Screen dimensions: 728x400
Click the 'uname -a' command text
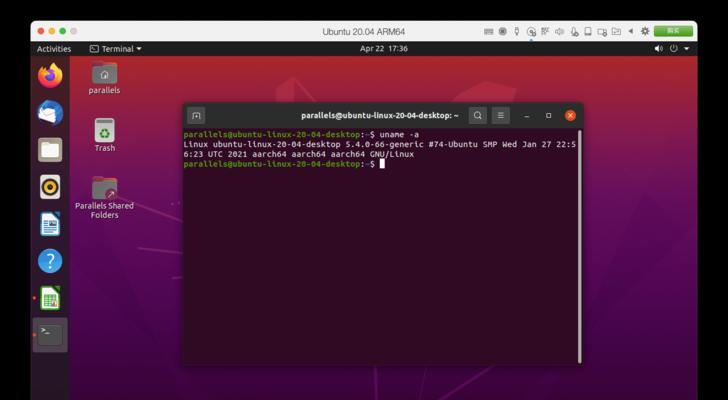pos(399,135)
